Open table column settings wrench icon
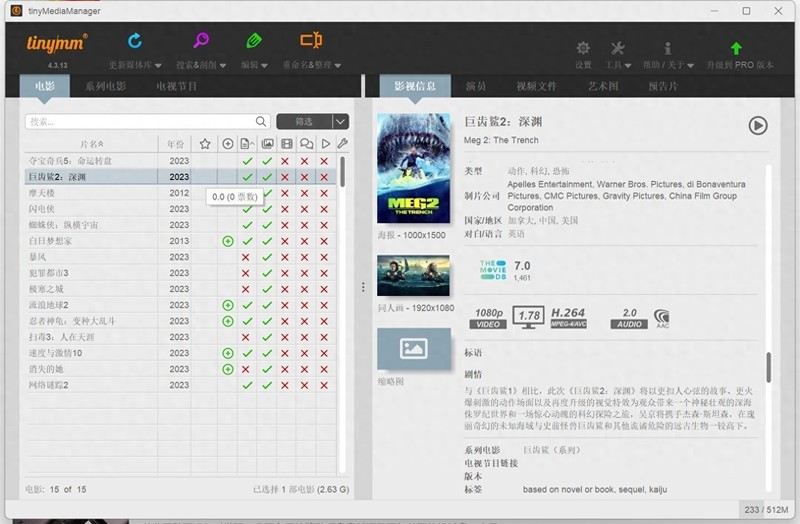The height and width of the screenshot is (524, 800). click(342, 144)
